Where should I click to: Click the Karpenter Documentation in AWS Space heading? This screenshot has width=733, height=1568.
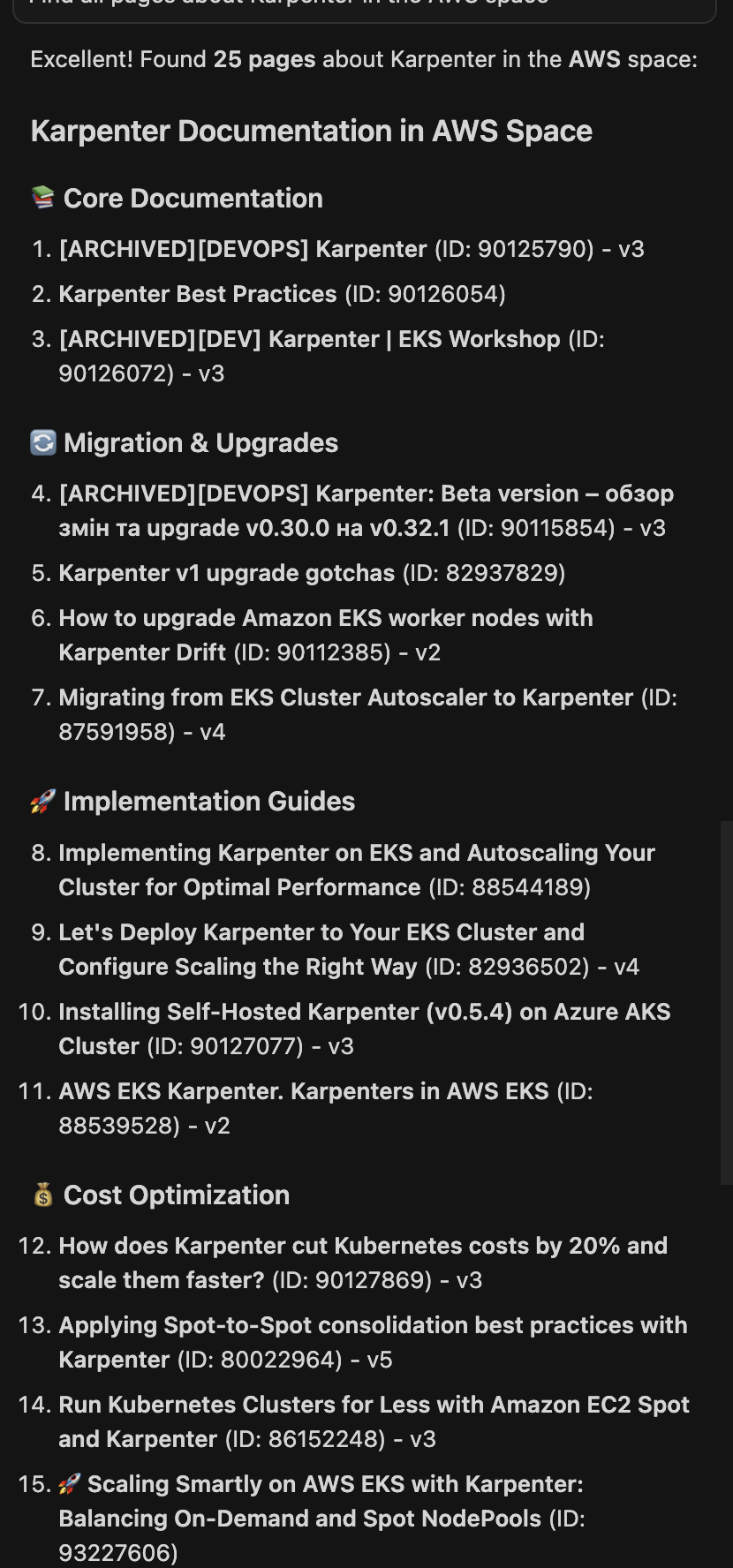pos(311,132)
